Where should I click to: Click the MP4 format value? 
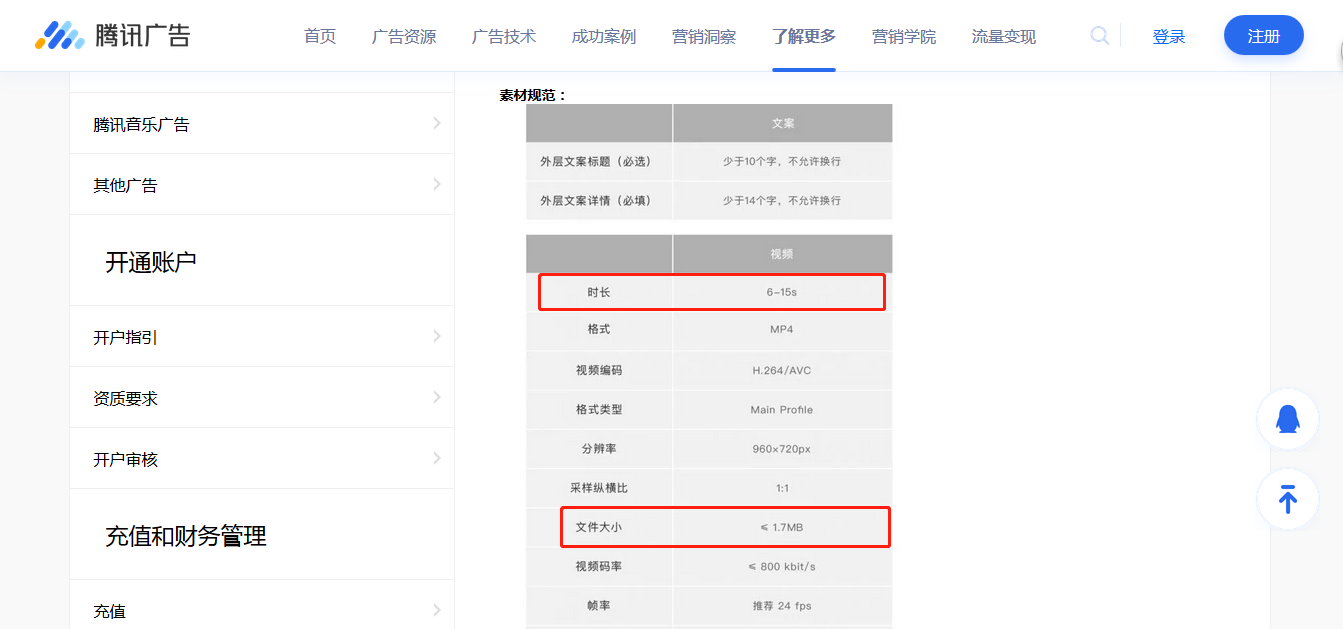pos(782,329)
